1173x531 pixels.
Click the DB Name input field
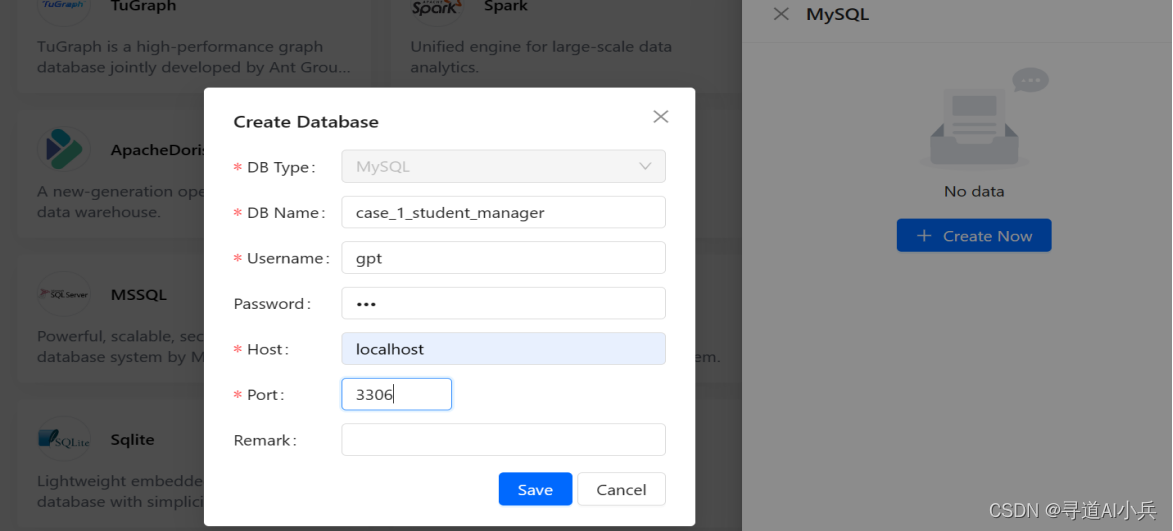[503, 212]
